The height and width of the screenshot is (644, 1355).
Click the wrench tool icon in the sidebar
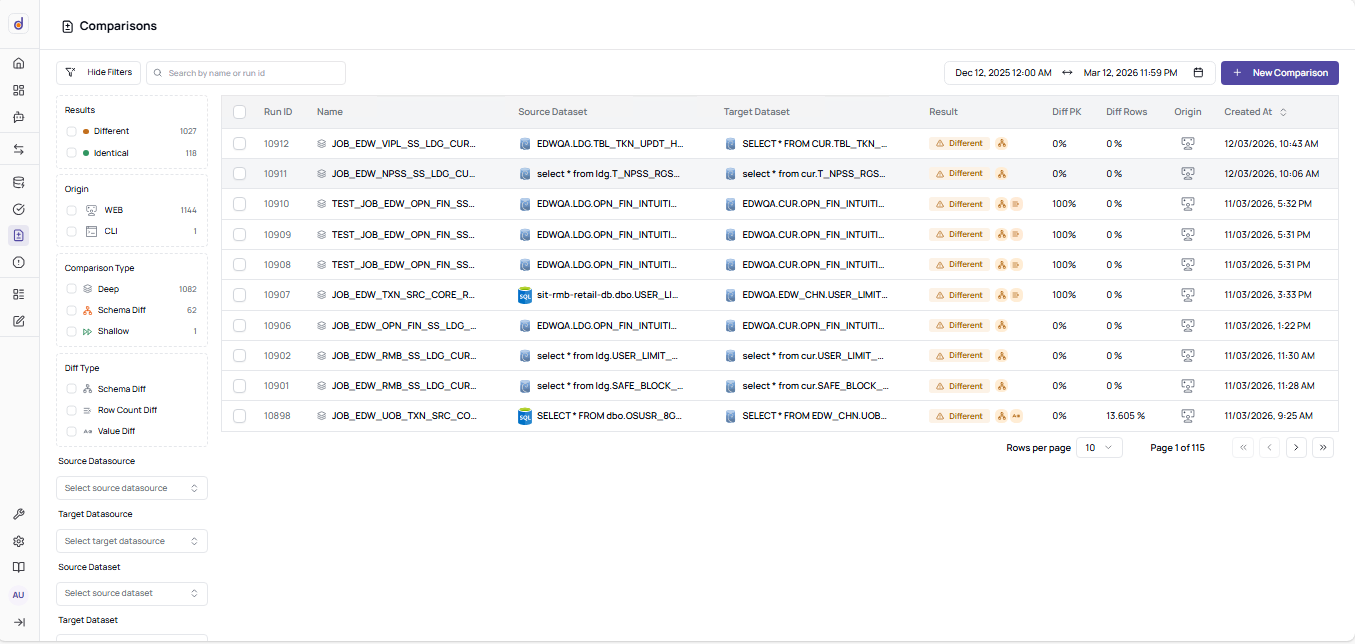tap(18, 514)
